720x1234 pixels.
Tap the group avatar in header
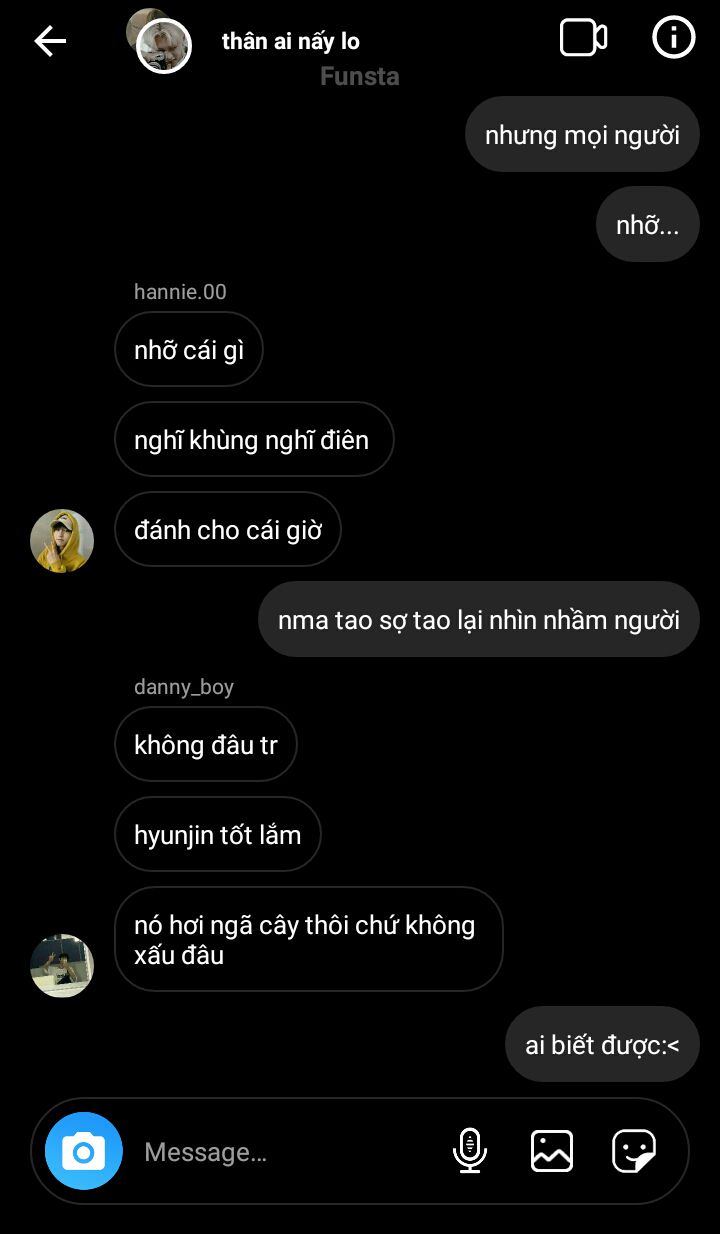pos(160,42)
